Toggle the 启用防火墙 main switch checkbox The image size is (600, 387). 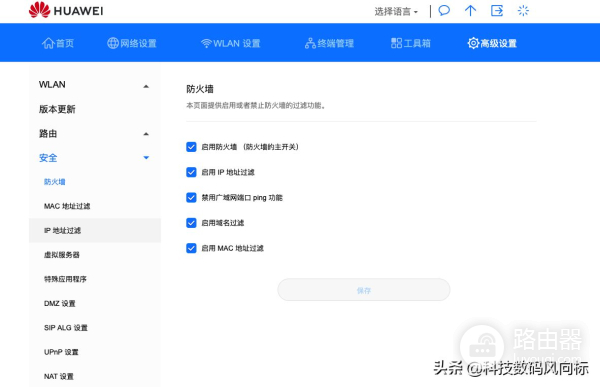pos(191,147)
